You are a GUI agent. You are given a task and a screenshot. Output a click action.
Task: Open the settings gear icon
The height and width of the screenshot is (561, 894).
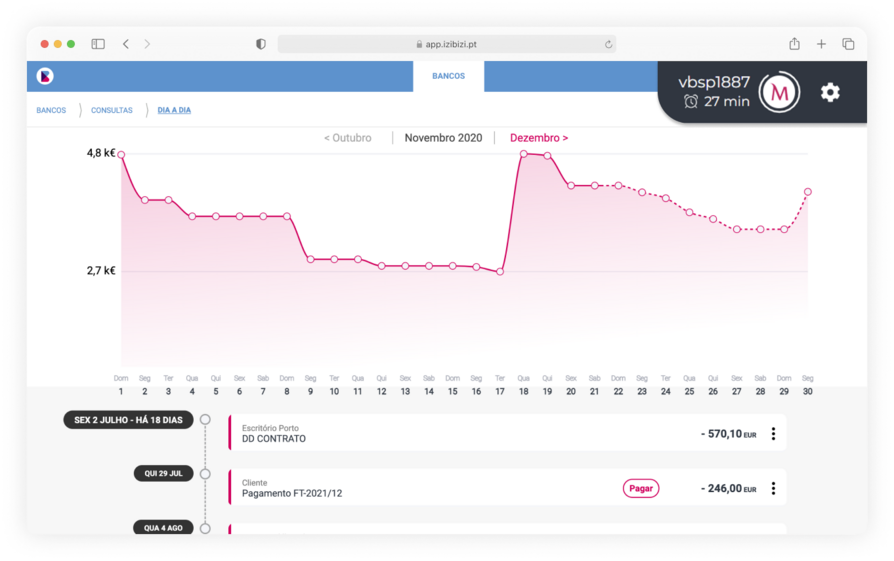[x=830, y=92]
